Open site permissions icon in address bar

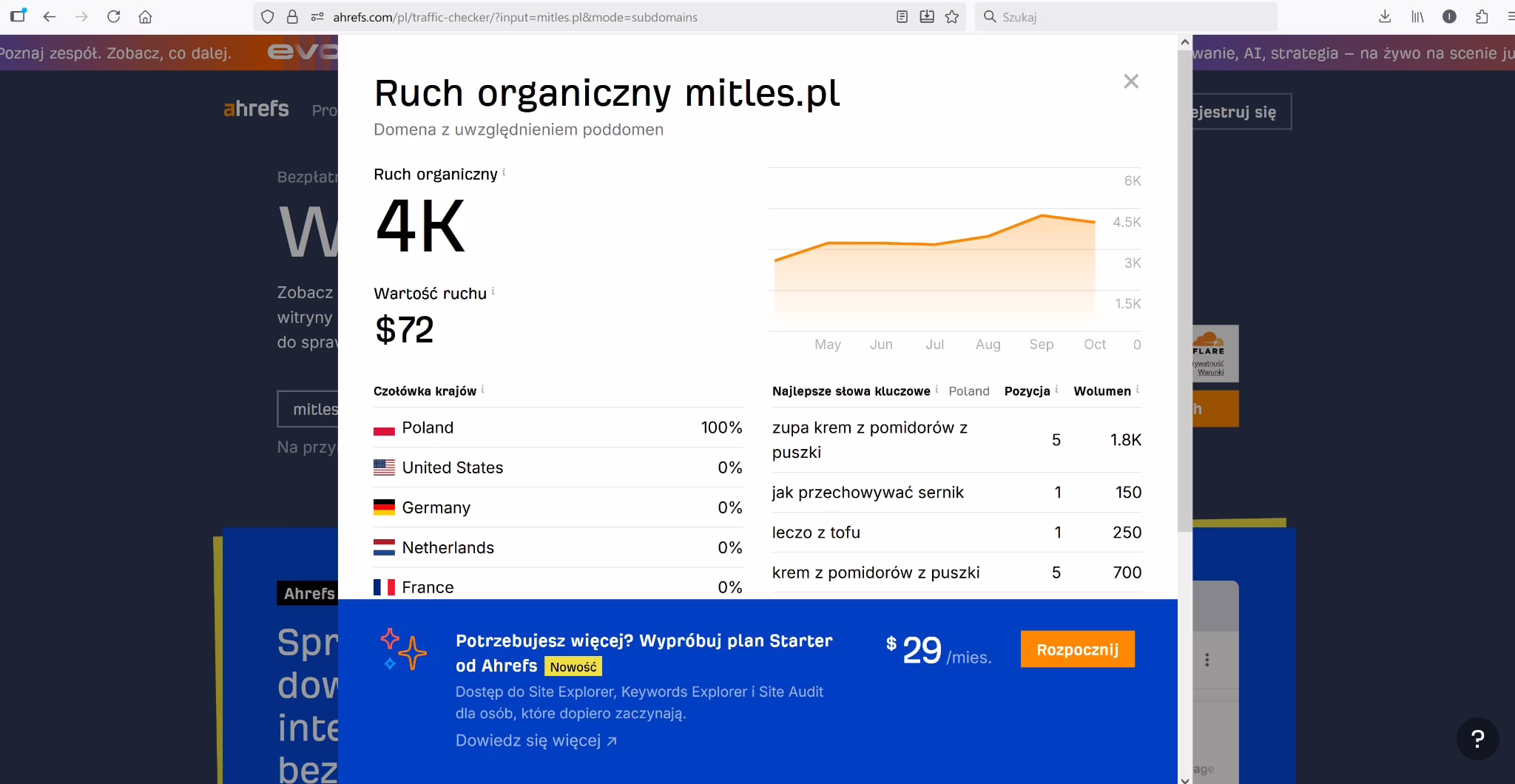317,16
